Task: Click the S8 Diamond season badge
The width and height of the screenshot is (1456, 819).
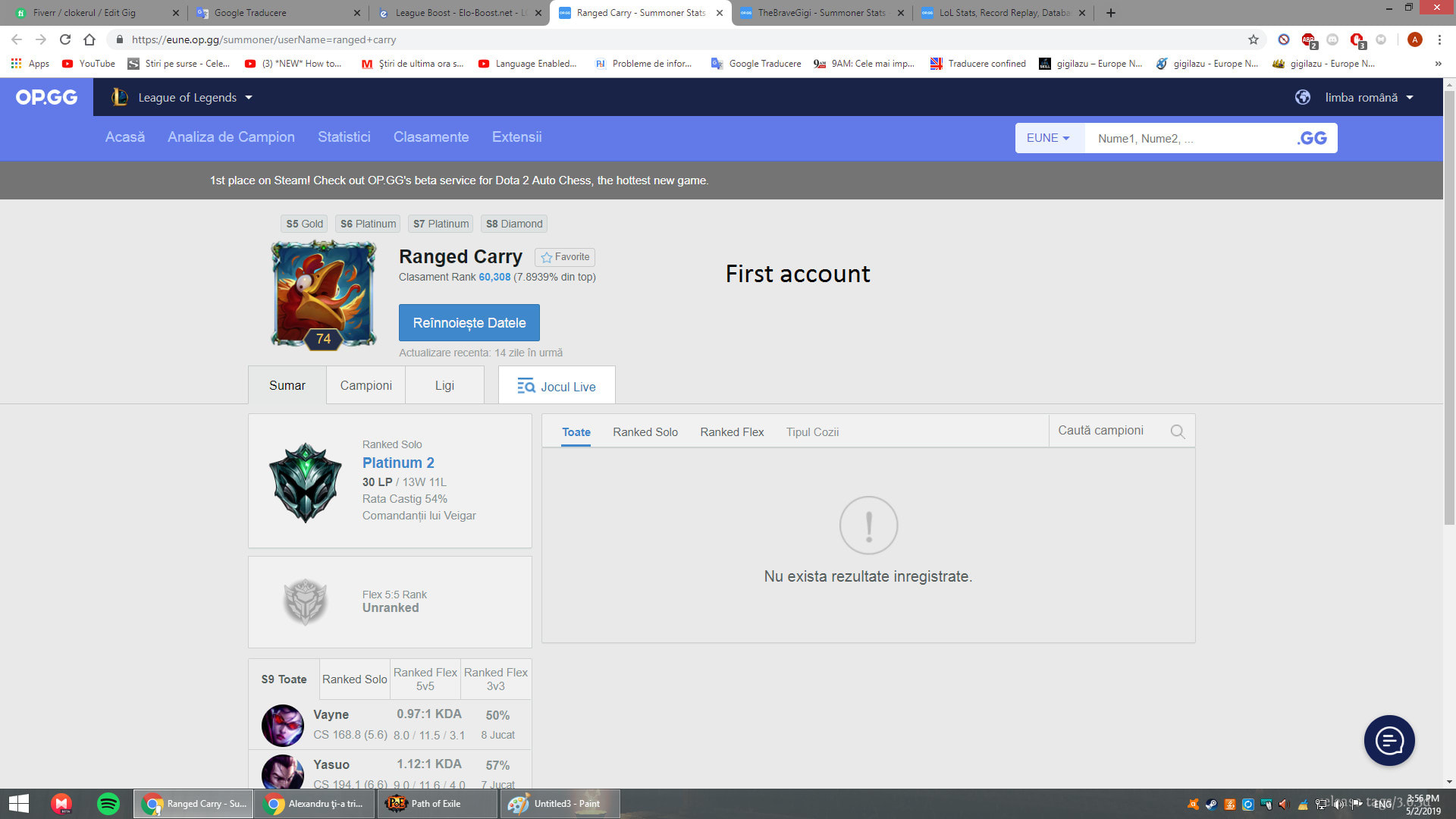Action: pos(514,224)
